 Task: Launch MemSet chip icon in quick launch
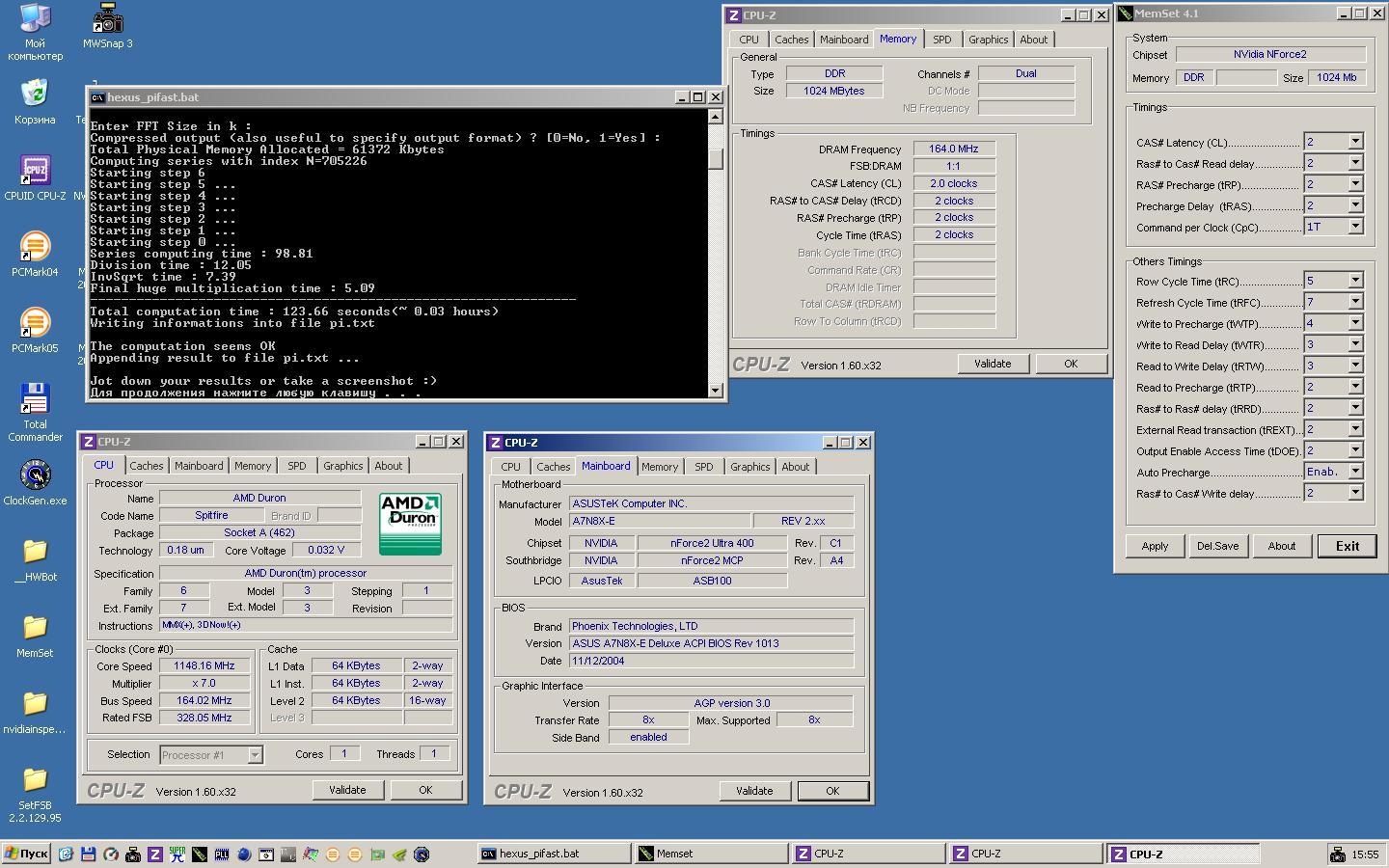(x=199, y=854)
